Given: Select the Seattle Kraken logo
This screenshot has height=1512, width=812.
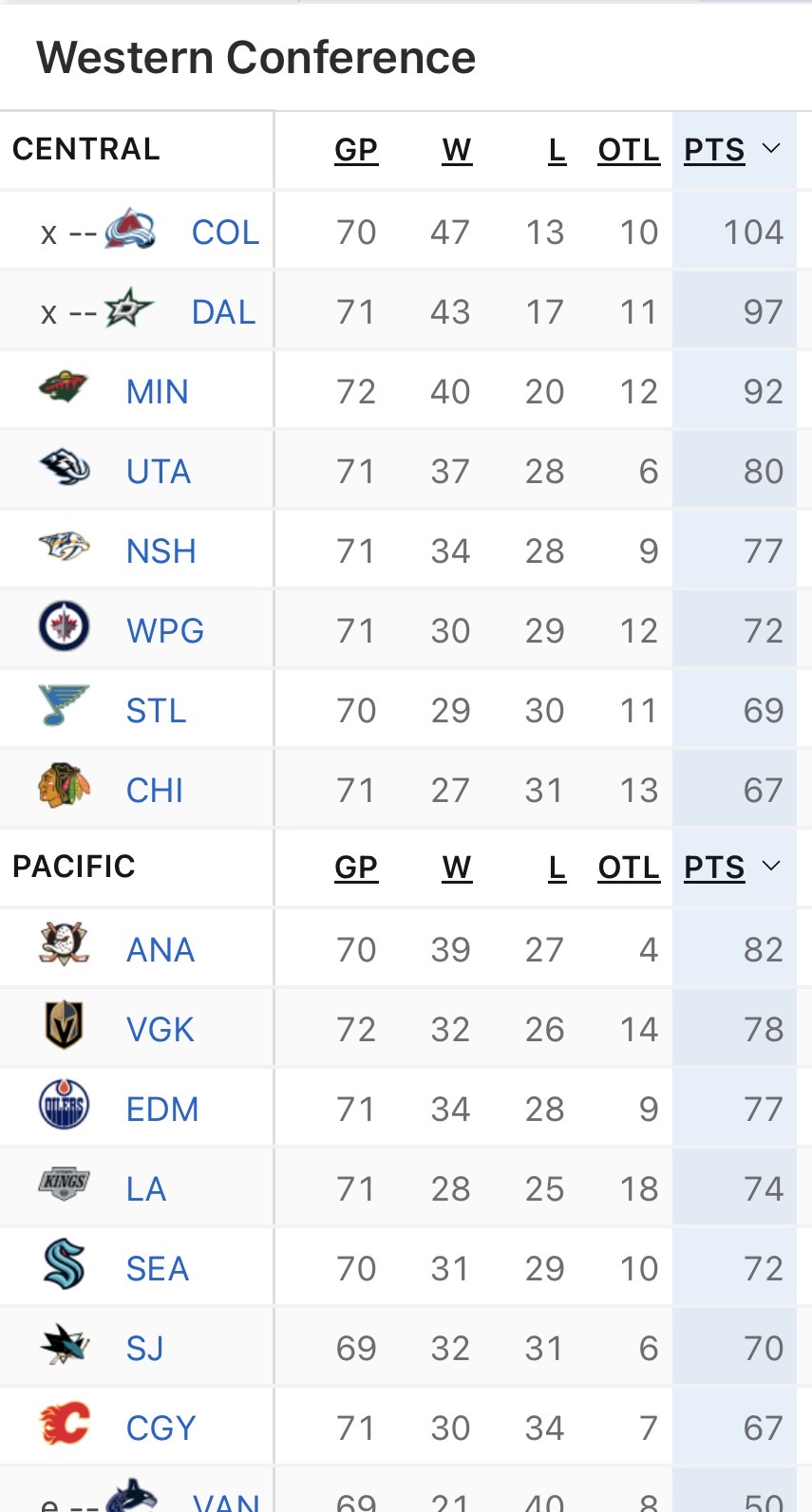Looking at the screenshot, I should (x=64, y=1265).
